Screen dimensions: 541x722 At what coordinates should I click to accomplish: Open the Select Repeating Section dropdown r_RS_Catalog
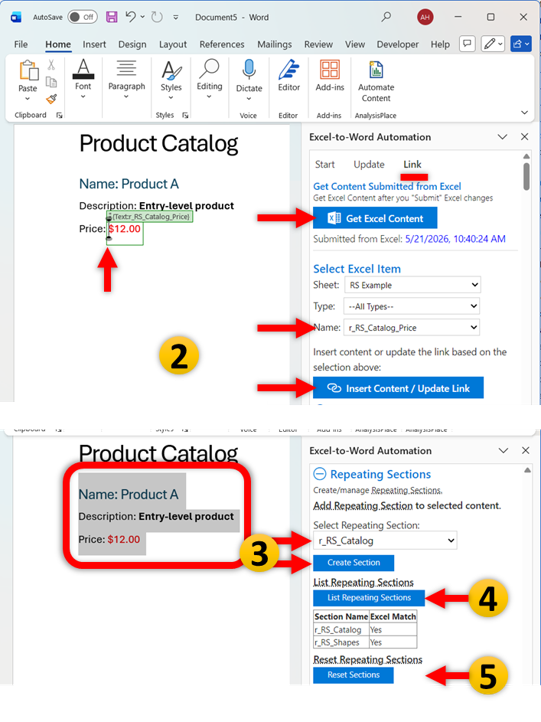click(x=385, y=541)
